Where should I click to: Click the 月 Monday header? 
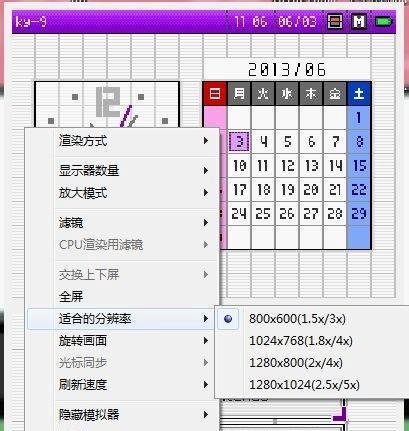click(x=239, y=94)
